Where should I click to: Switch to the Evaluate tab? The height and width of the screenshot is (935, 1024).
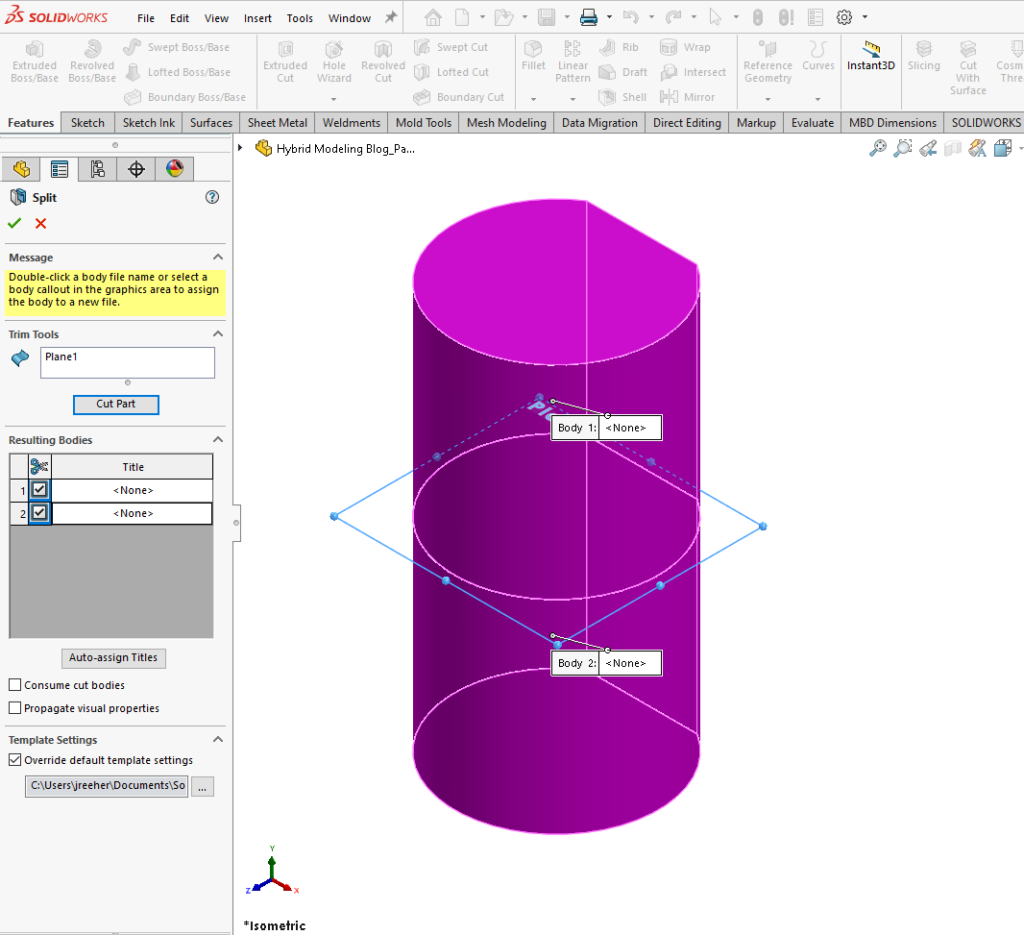(812, 122)
